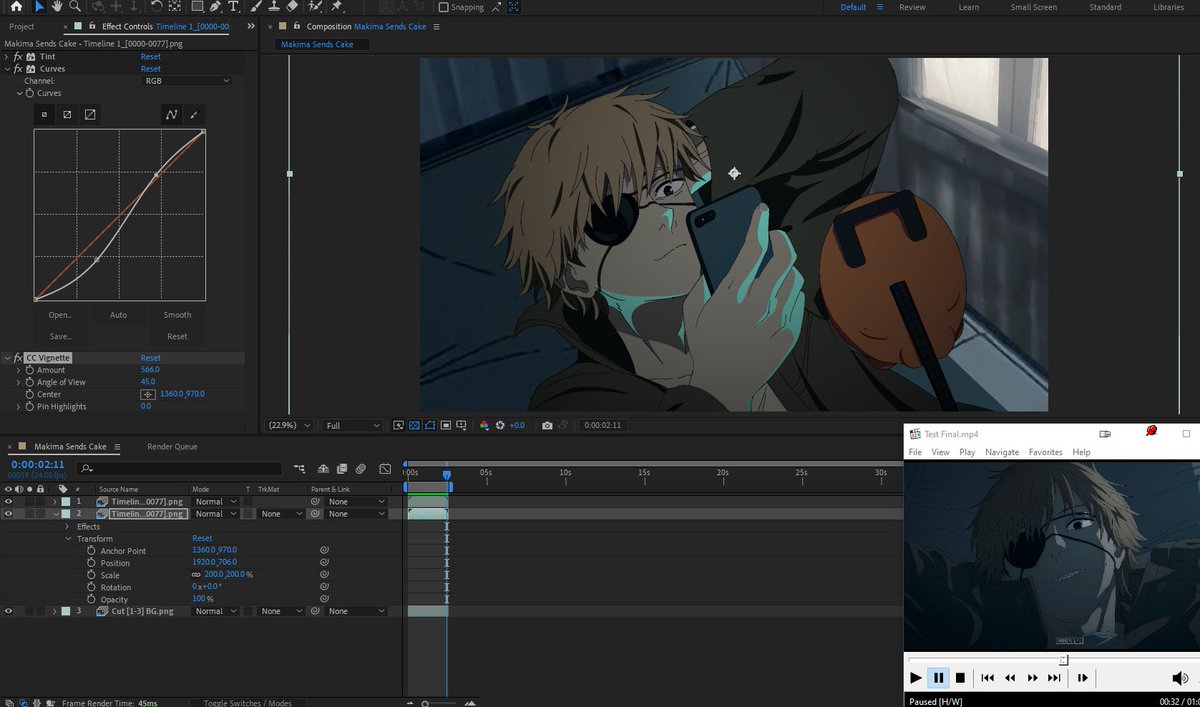Open the Navigate menu in media player
This screenshot has height=707, width=1200.
point(1001,452)
